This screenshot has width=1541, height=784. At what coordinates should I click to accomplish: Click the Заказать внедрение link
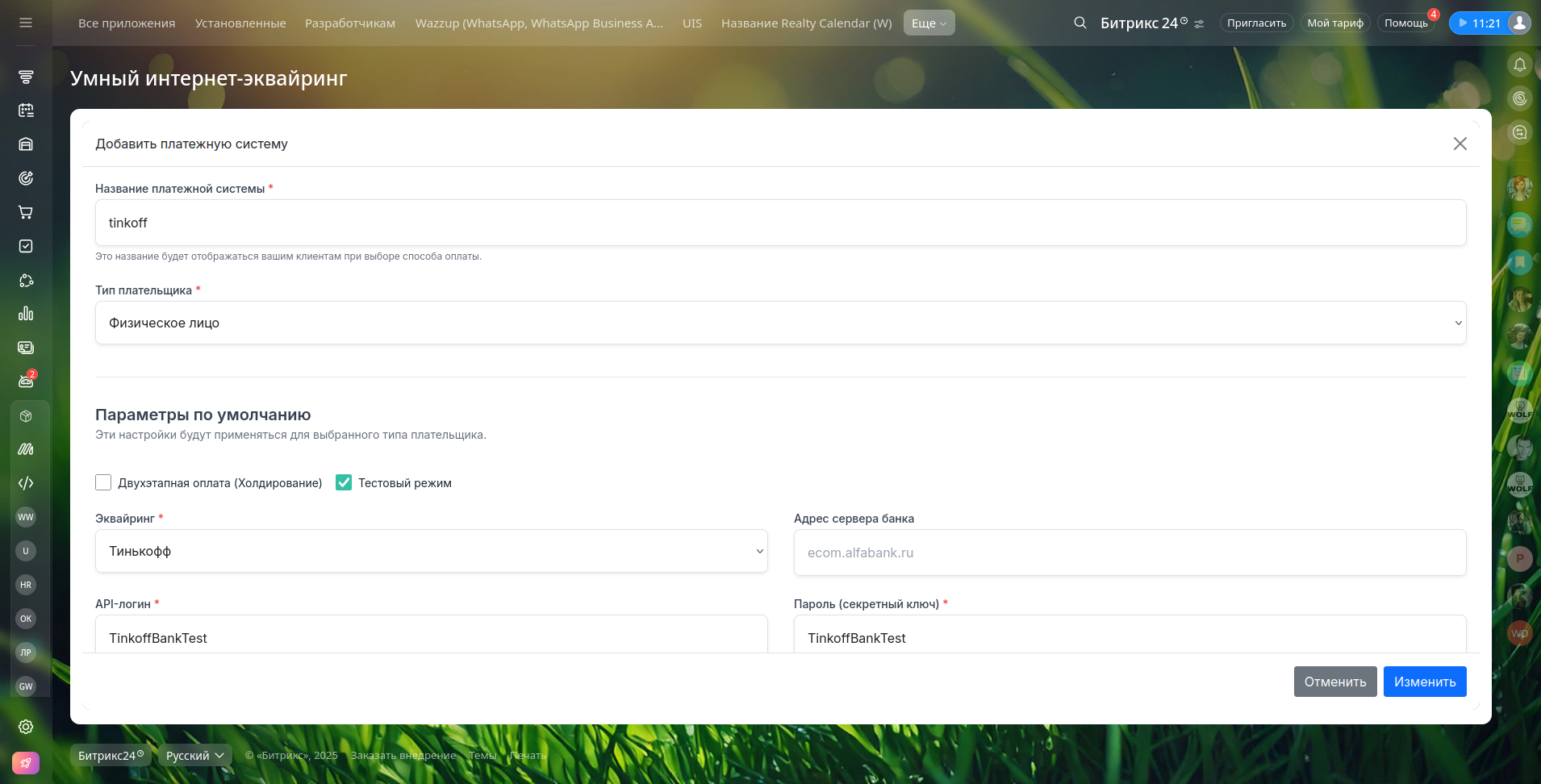pyautogui.click(x=403, y=756)
